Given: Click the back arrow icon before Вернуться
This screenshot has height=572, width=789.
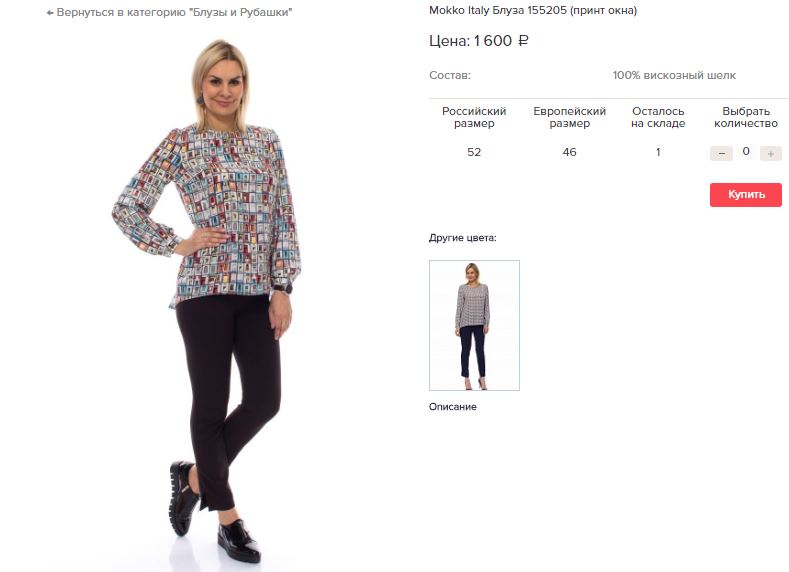Looking at the screenshot, I should (x=50, y=13).
